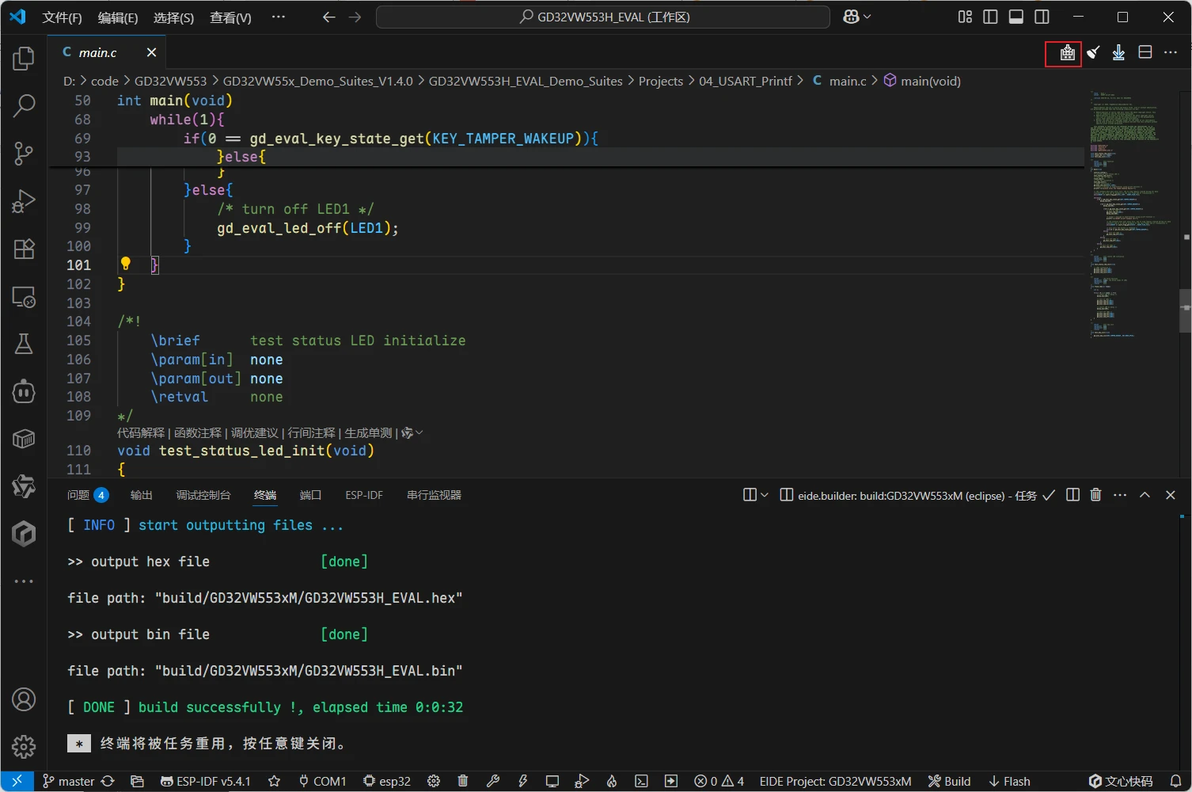
Task: Click the editor vertical scrollbar thumb
Action: (x=1185, y=310)
